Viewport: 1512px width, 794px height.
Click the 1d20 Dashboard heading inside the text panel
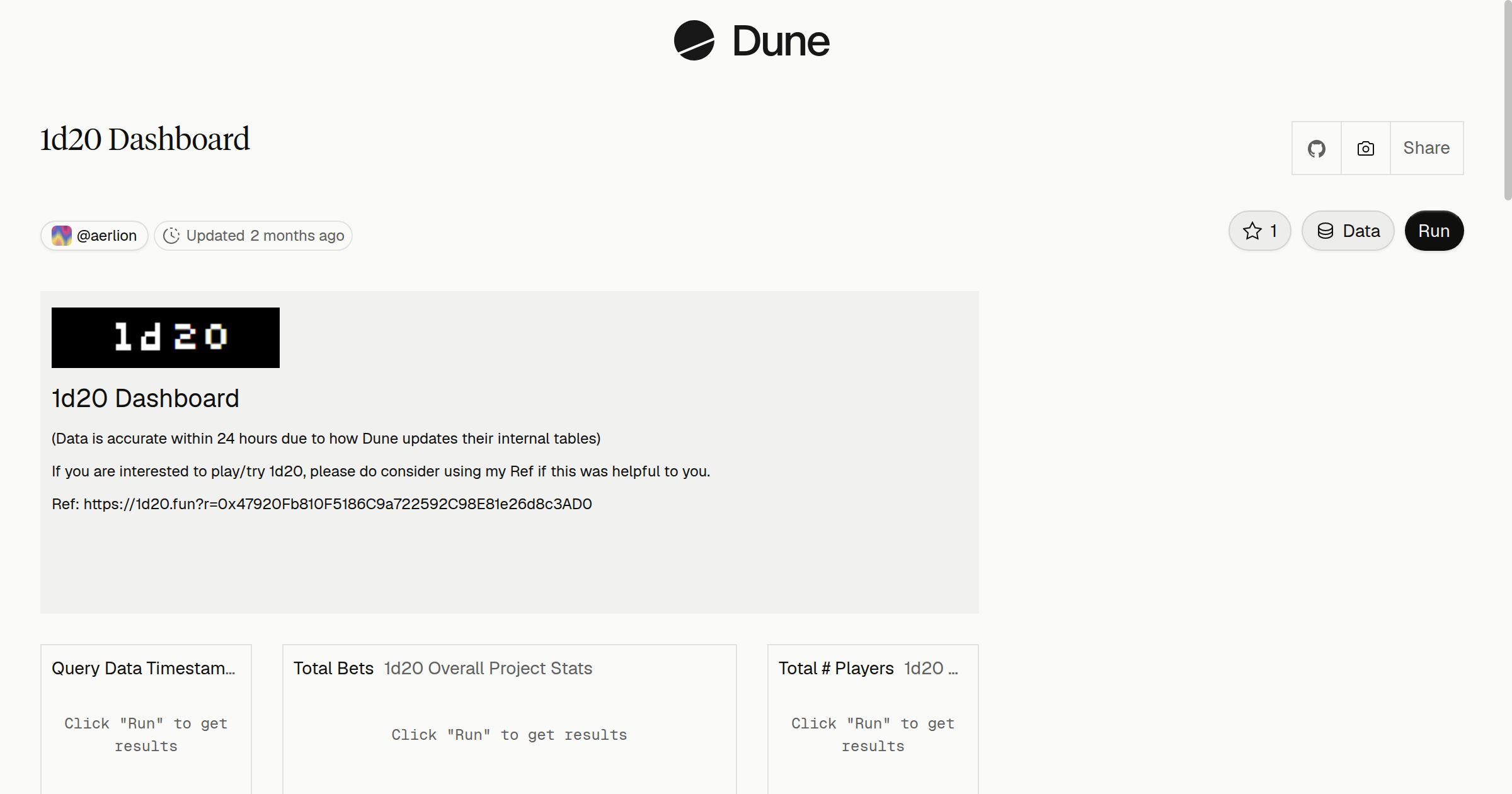coord(146,398)
